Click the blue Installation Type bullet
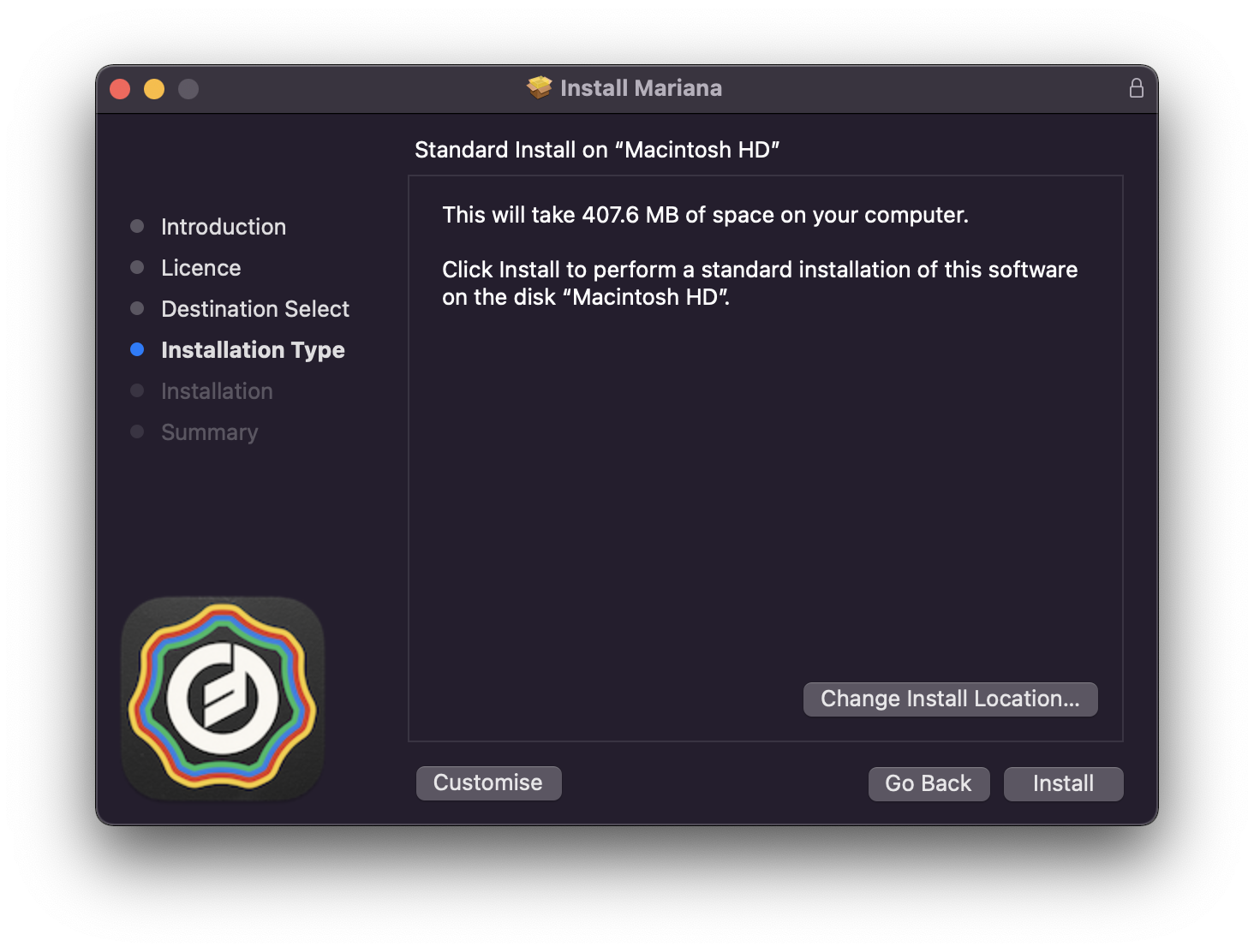Image resolution: width=1254 pixels, height=952 pixels. coord(137,349)
